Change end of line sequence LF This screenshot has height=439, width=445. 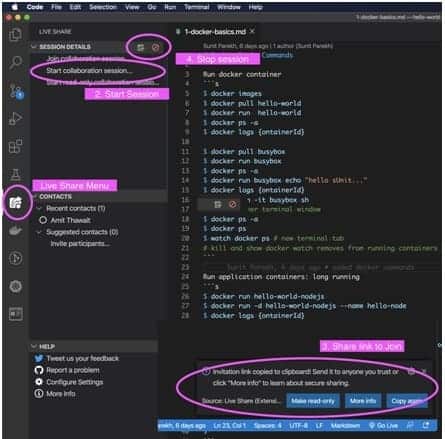click(x=319, y=426)
